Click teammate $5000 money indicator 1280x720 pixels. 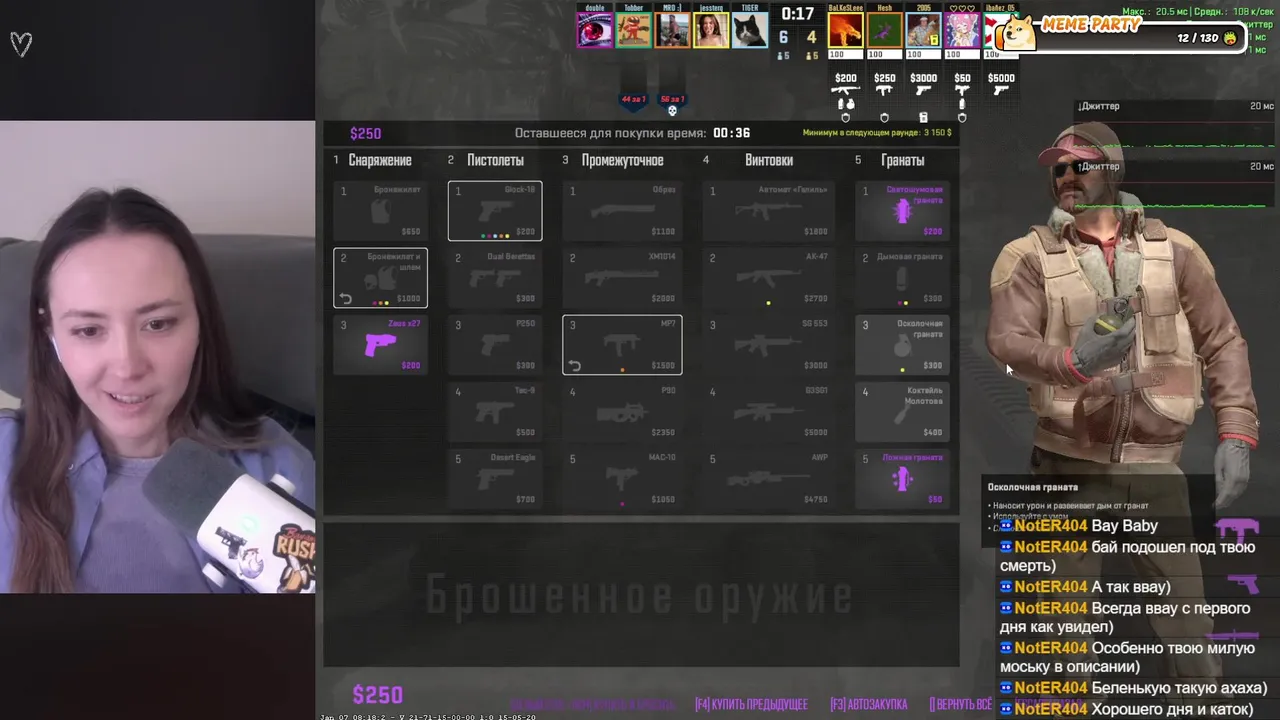pos(1001,78)
